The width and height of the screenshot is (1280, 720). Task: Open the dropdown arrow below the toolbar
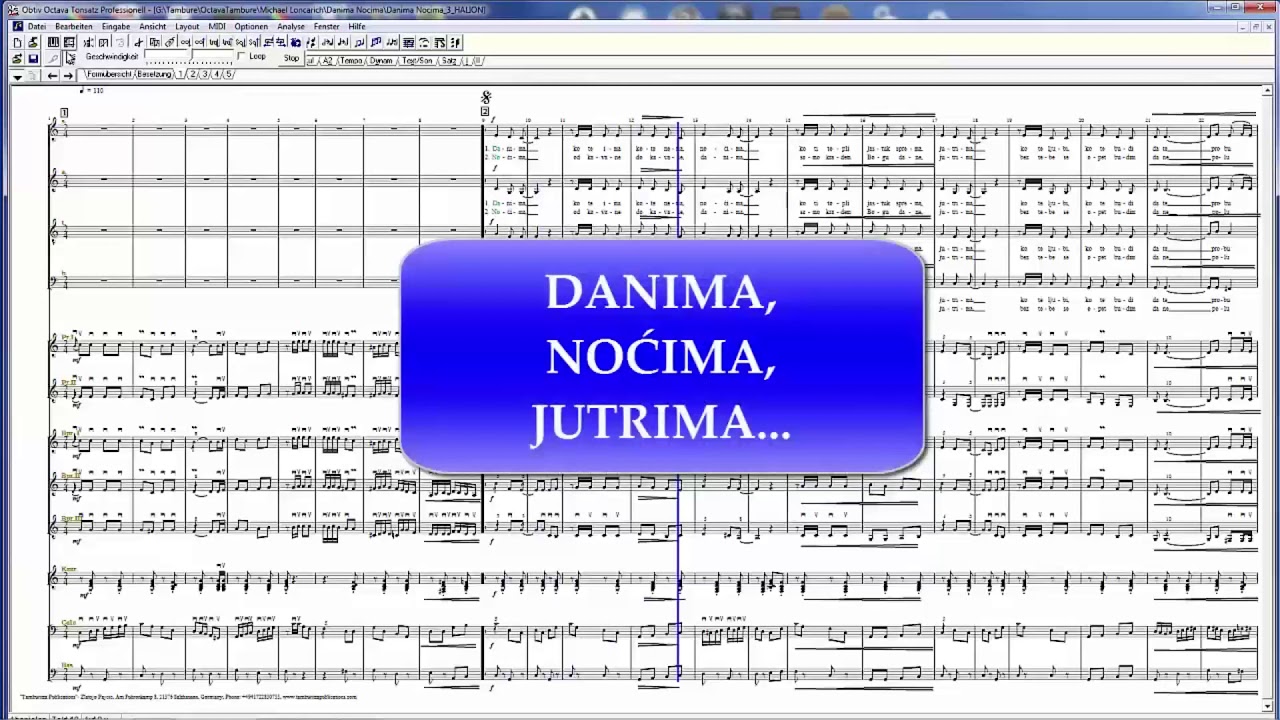(x=17, y=76)
